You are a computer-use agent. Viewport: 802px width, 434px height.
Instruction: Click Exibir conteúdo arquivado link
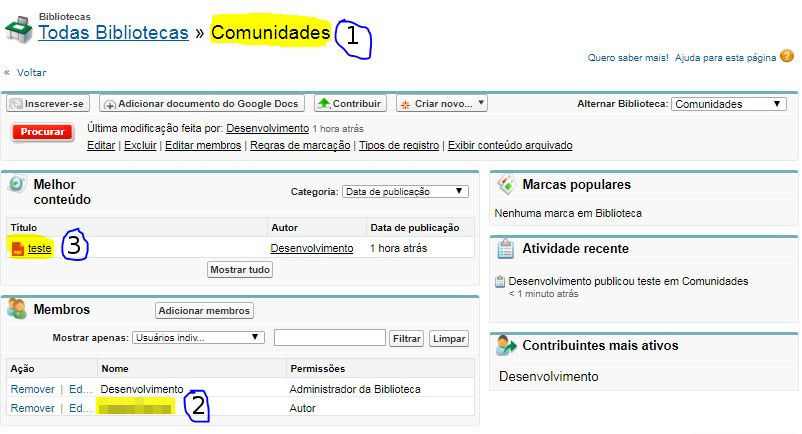510,145
